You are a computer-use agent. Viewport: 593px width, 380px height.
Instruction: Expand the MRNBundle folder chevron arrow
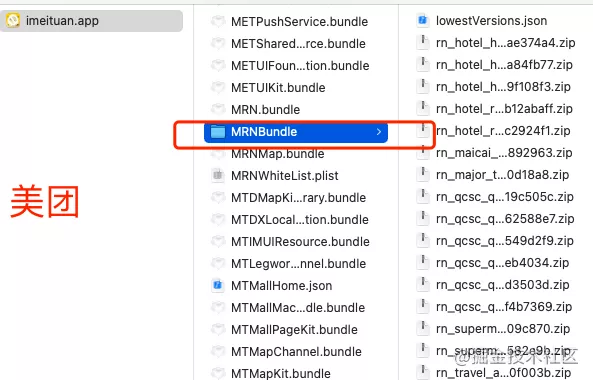tap(379, 132)
